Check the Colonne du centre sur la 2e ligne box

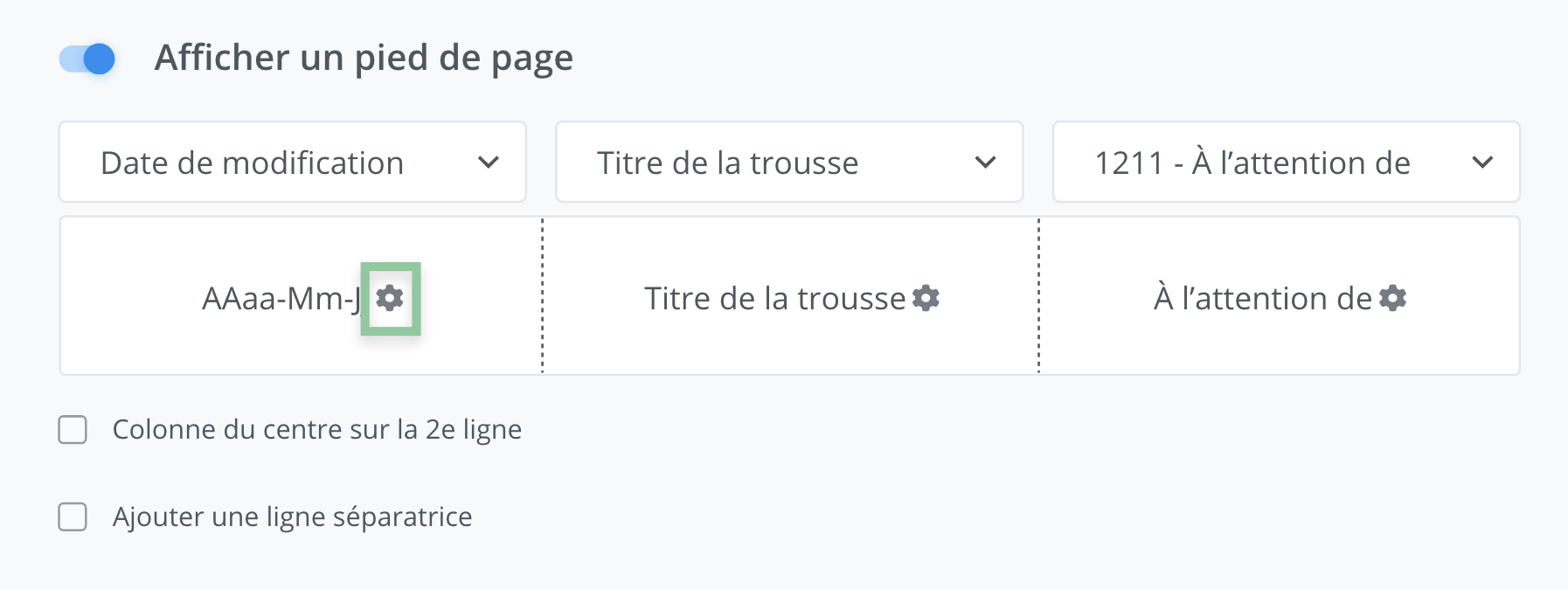point(73,430)
